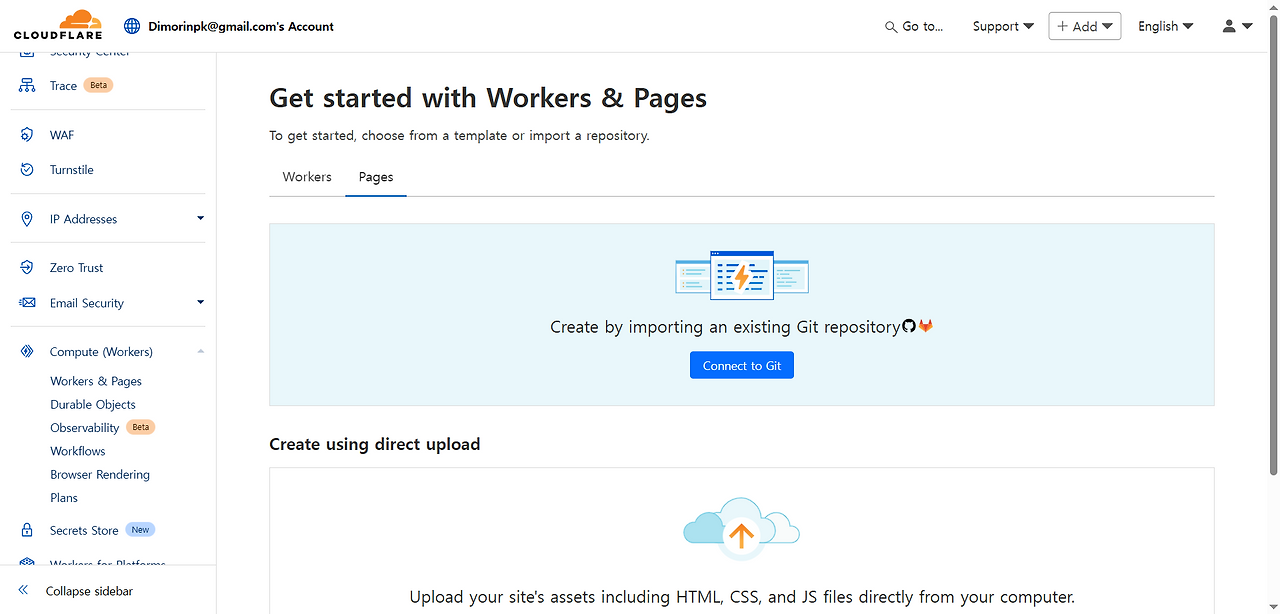Screen dimensions: 1280x614
Task: Open the English language dropdown
Action: pyautogui.click(x=1164, y=26)
